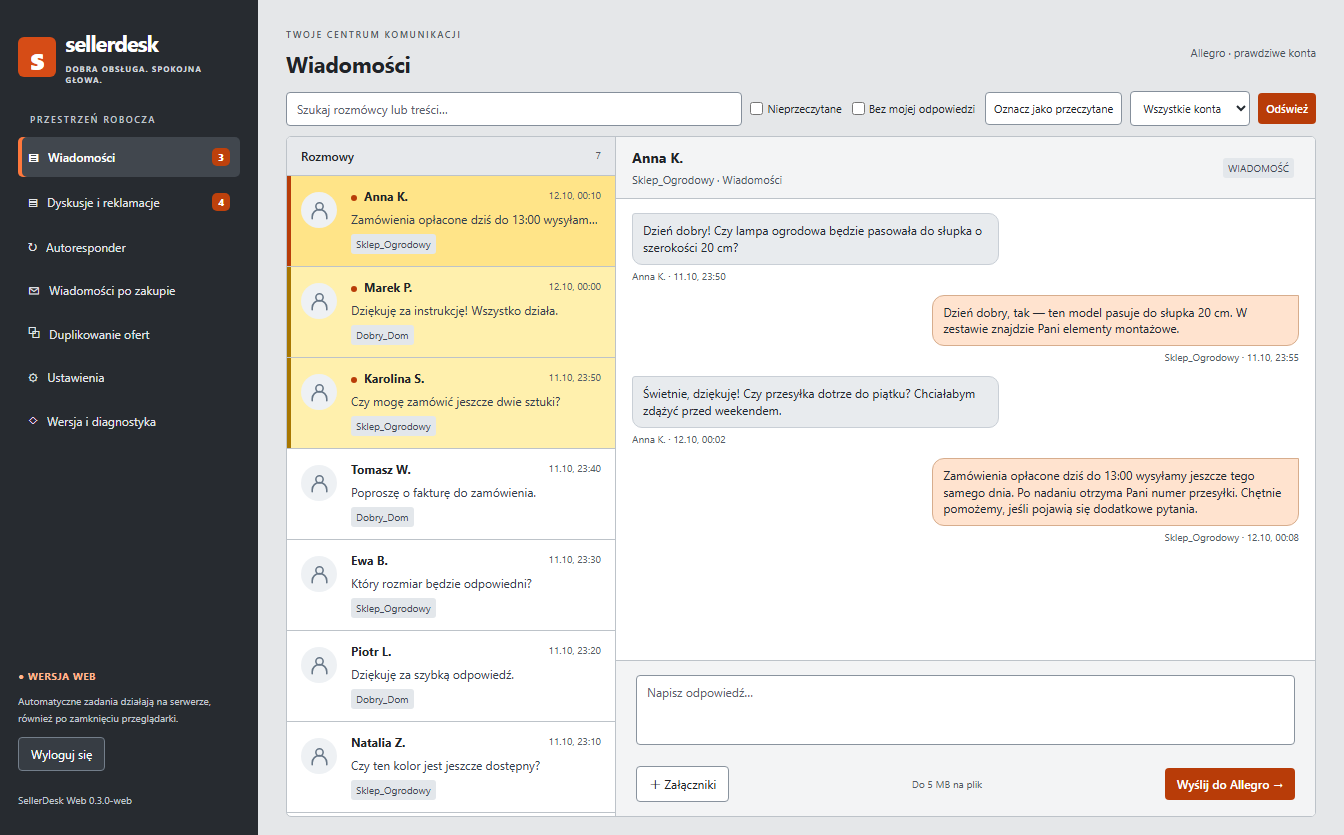1344x835 pixels.
Task: Tick the Bez mojej odpowiedzi checkbox
Action: (x=858, y=109)
